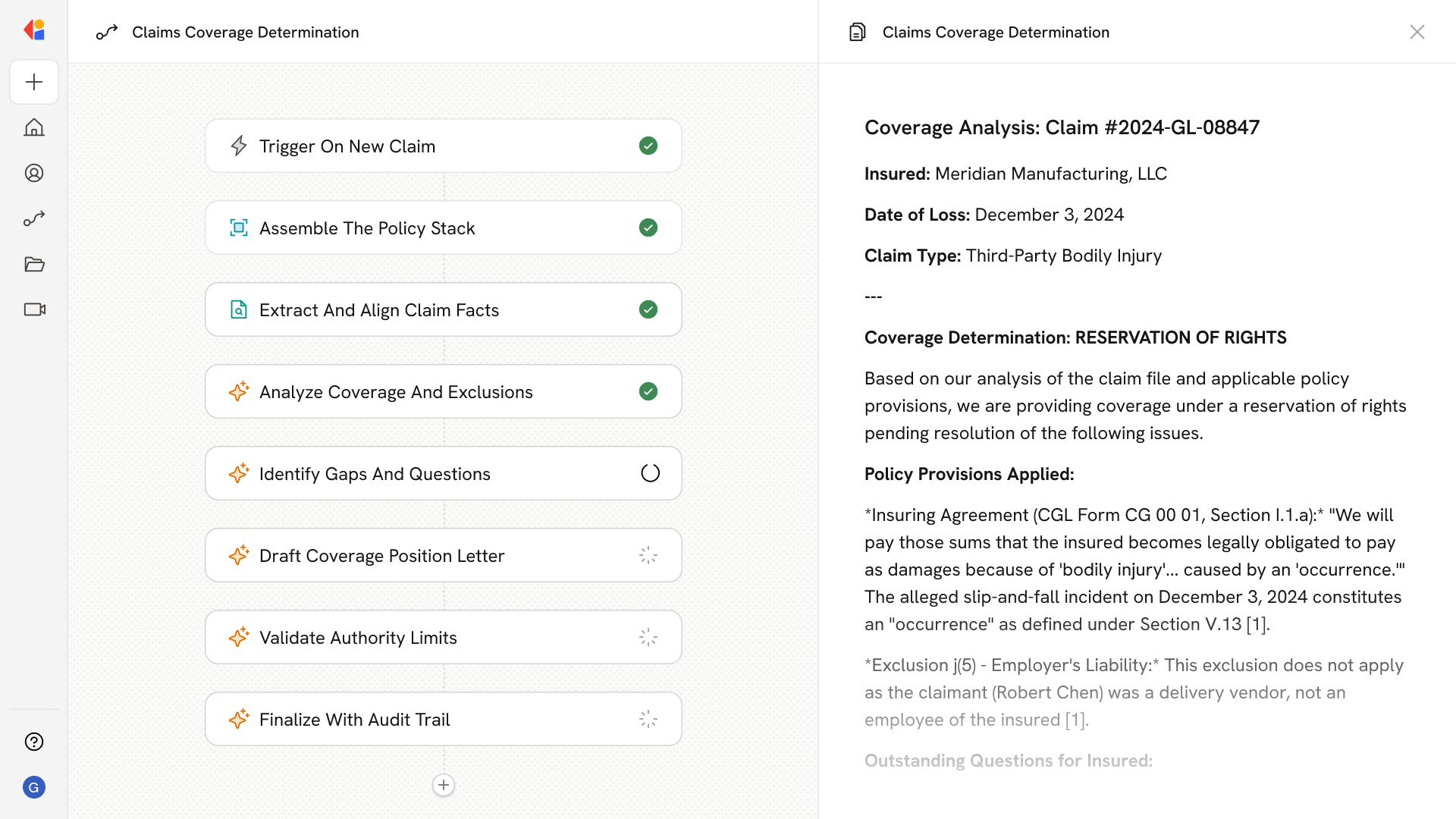Add a new step below the workflow
Viewport: 1456px width, 819px height.
(444, 785)
